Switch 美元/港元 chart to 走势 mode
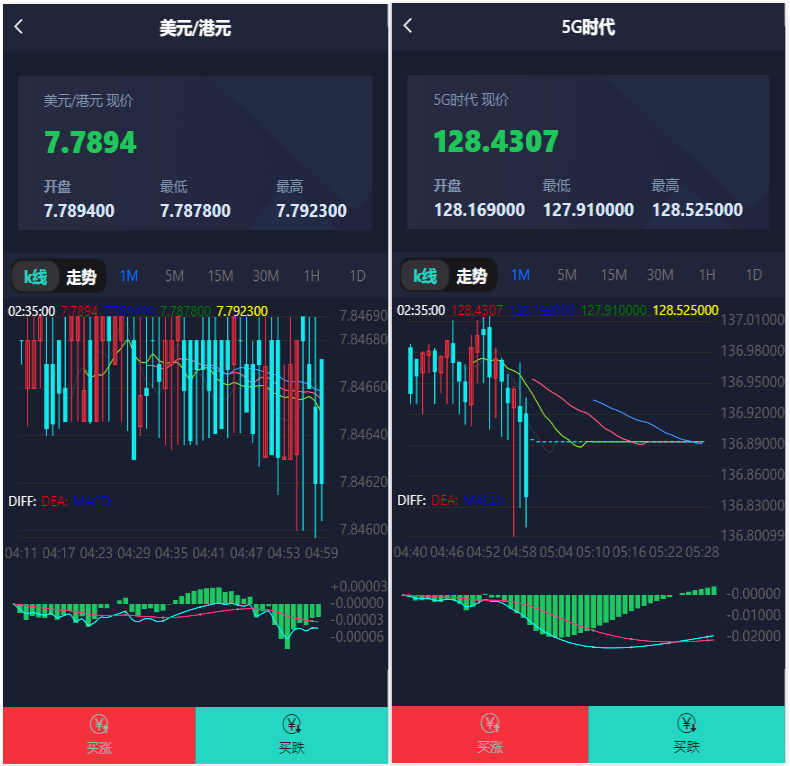The image size is (790, 766). click(x=82, y=276)
